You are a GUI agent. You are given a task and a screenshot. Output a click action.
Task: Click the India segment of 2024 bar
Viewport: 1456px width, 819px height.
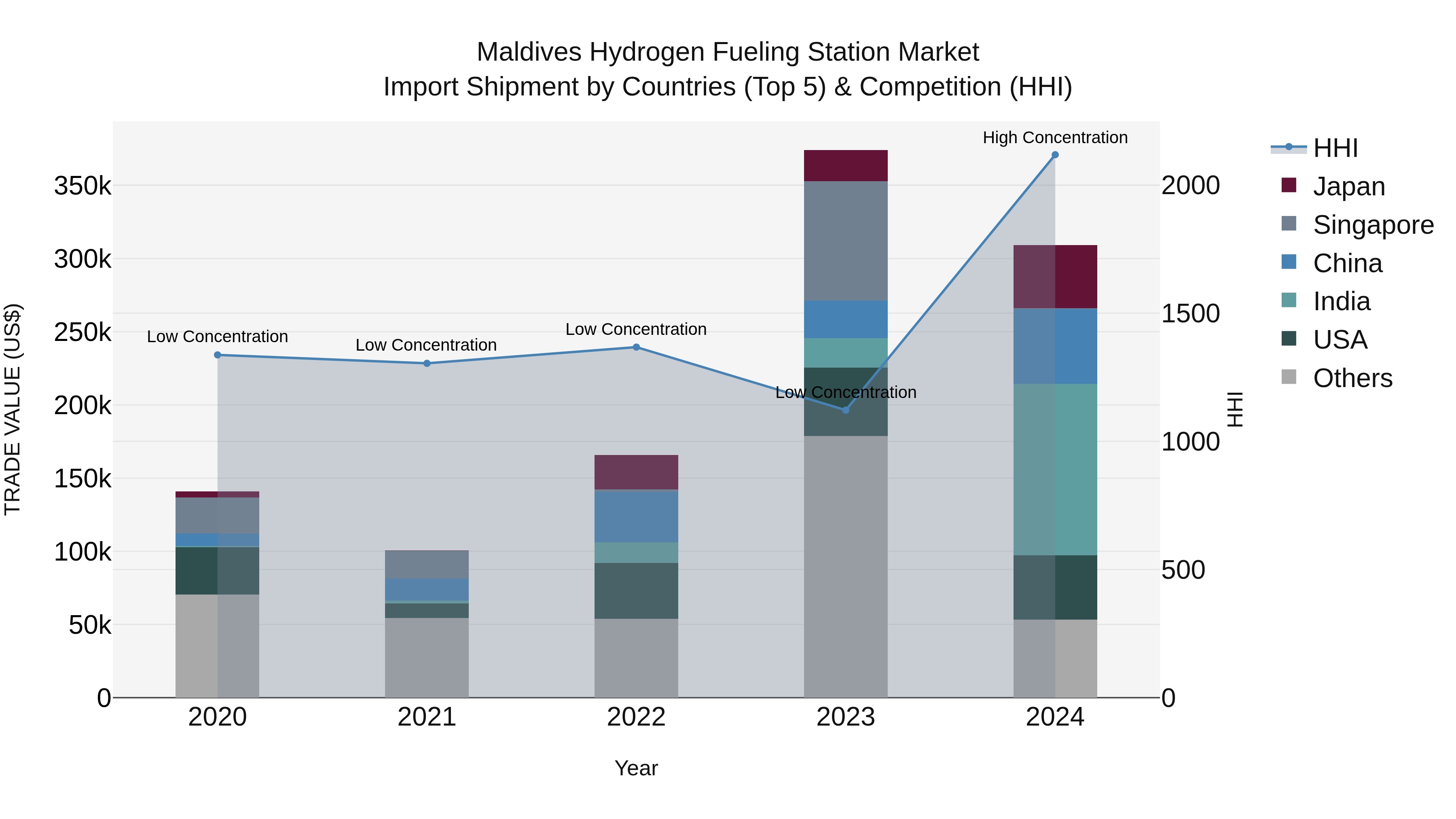(1055, 470)
